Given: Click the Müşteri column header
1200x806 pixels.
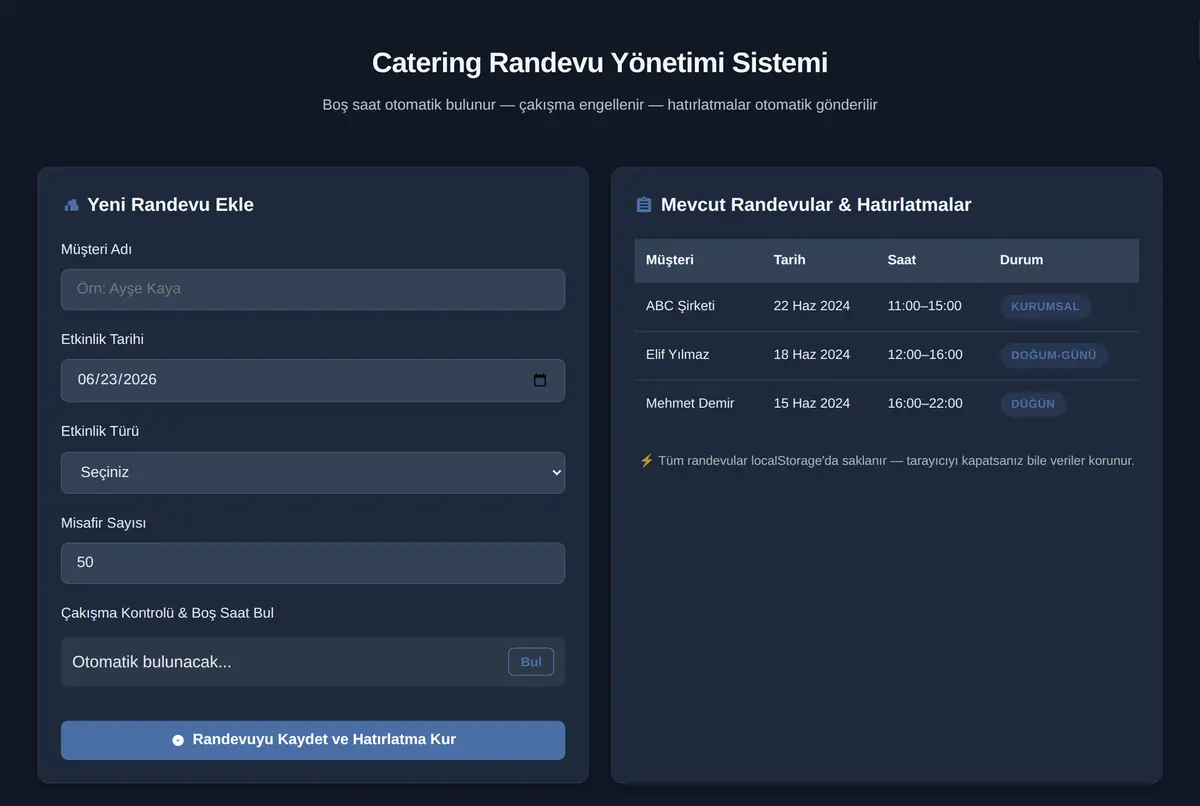Looking at the screenshot, I should [x=670, y=260].
